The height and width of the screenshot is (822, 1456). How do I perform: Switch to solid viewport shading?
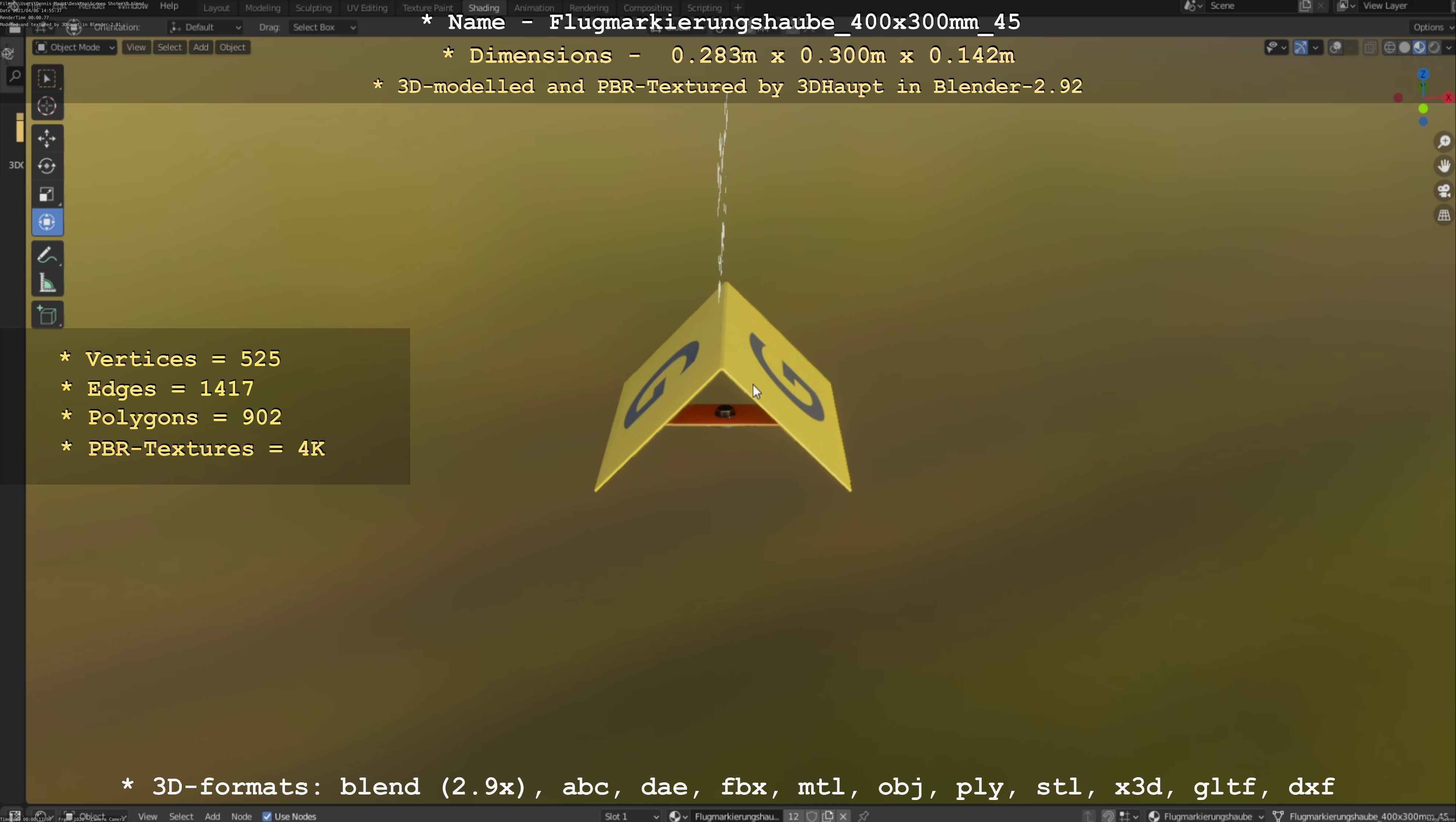(1404, 47)
